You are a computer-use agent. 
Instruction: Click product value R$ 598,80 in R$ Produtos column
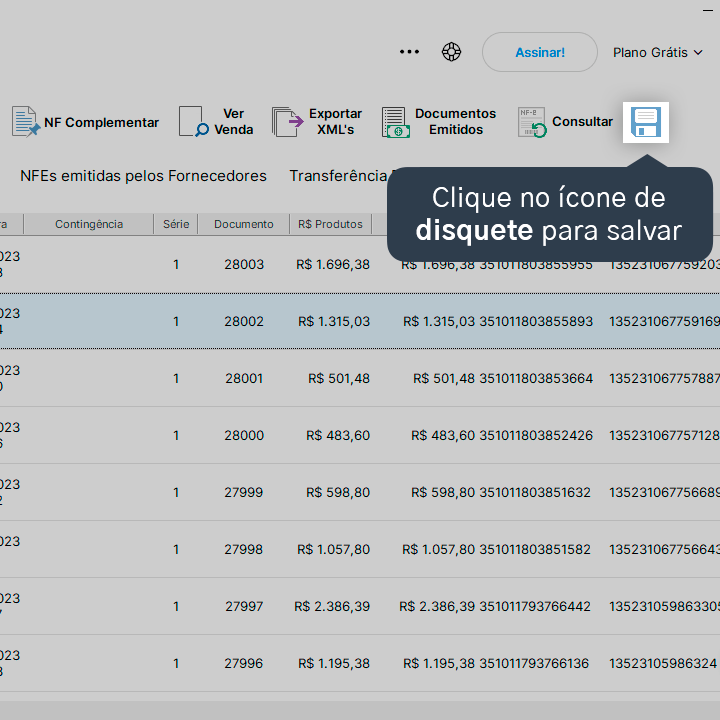click(x=338, y=492)
